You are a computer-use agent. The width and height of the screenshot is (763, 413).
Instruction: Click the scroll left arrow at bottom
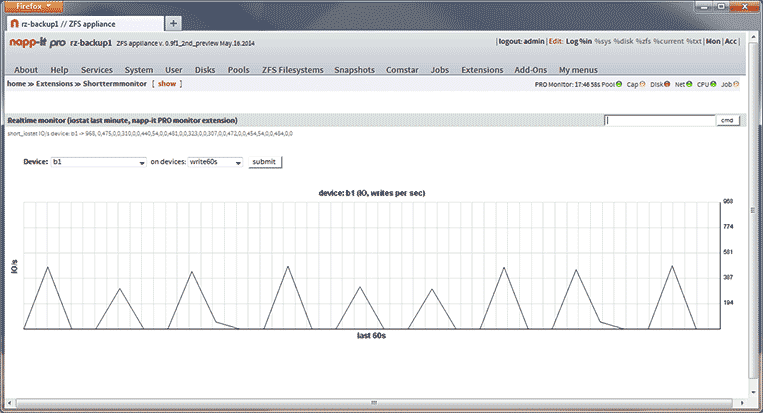pyautogui.click(x=9, y=403)
